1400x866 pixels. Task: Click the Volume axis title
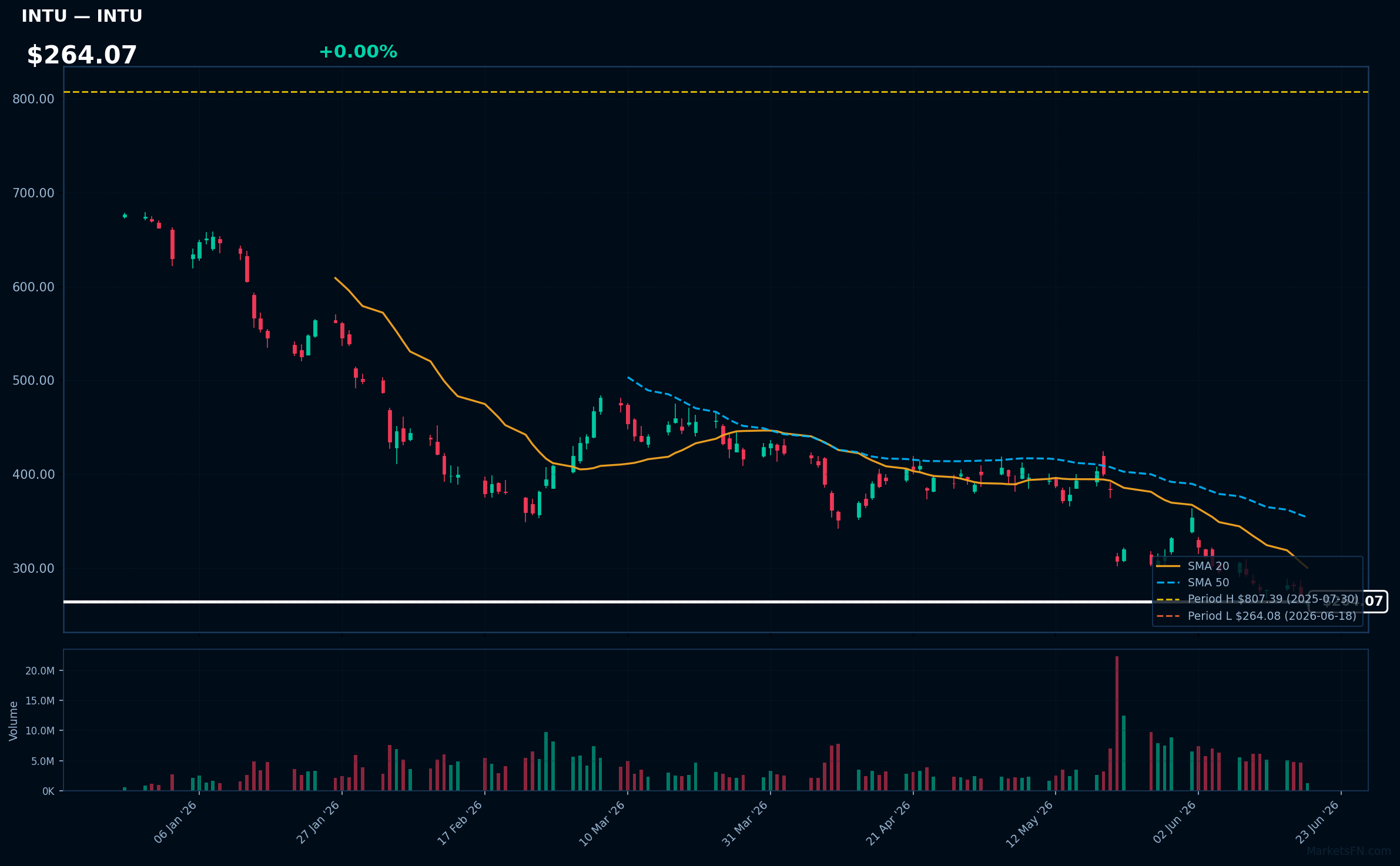(14, 721)
